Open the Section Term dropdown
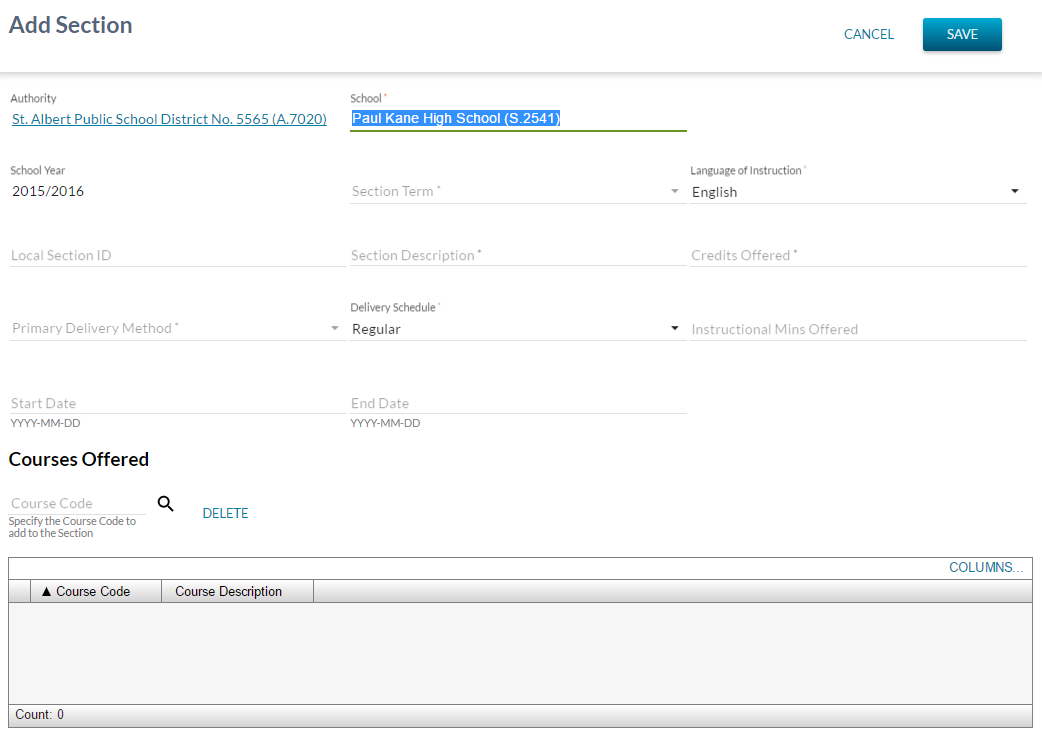Viewport: 1042px width, 739px height. click(x=515, y=192)
